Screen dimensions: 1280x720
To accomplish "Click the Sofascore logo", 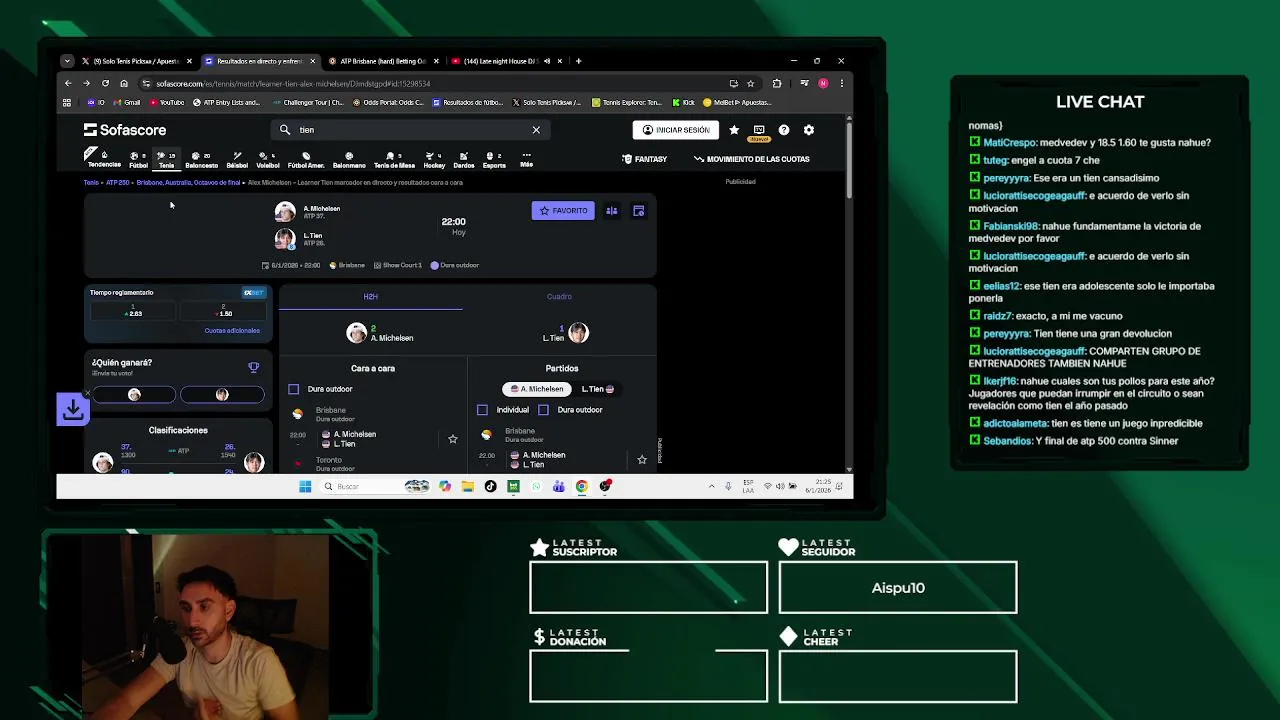I will pyautogui.click(x=125, y=130).
